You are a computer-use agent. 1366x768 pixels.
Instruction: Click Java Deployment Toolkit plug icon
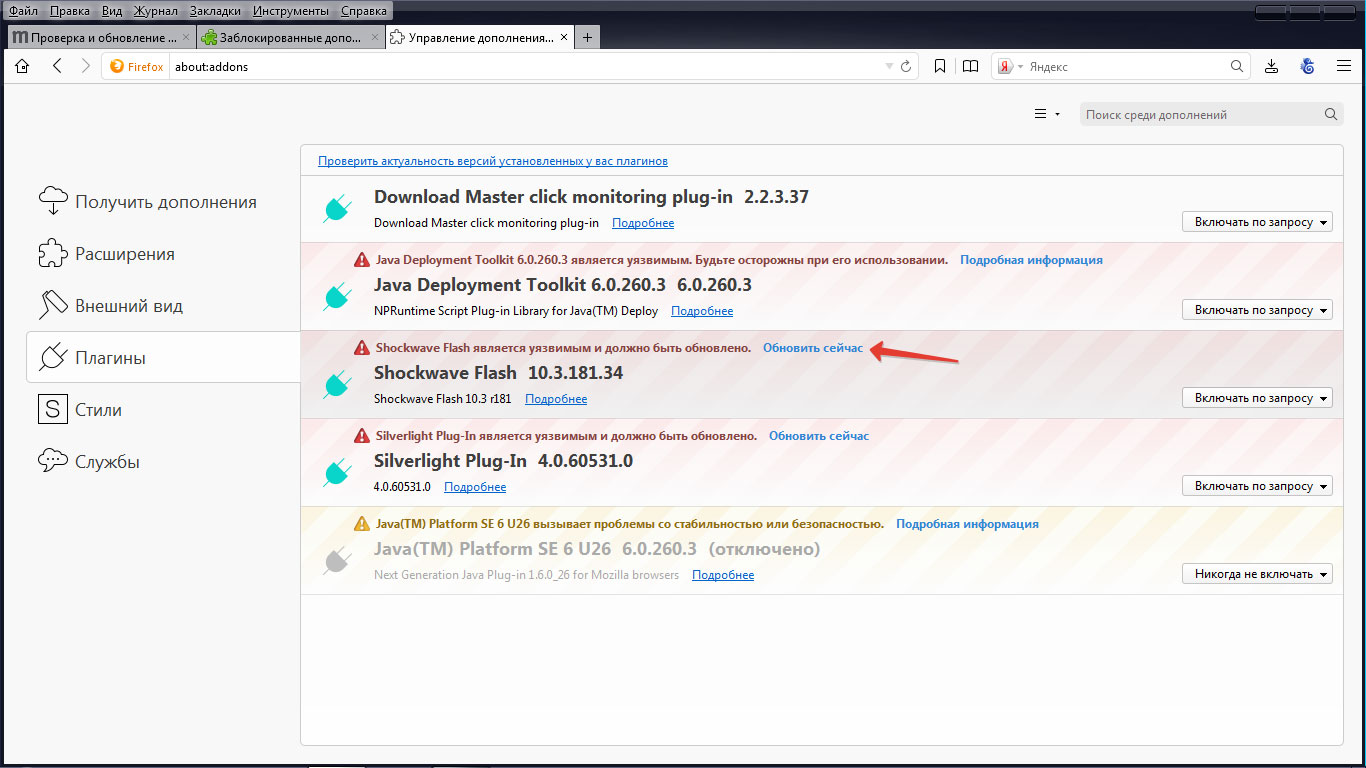coord(336,296)
